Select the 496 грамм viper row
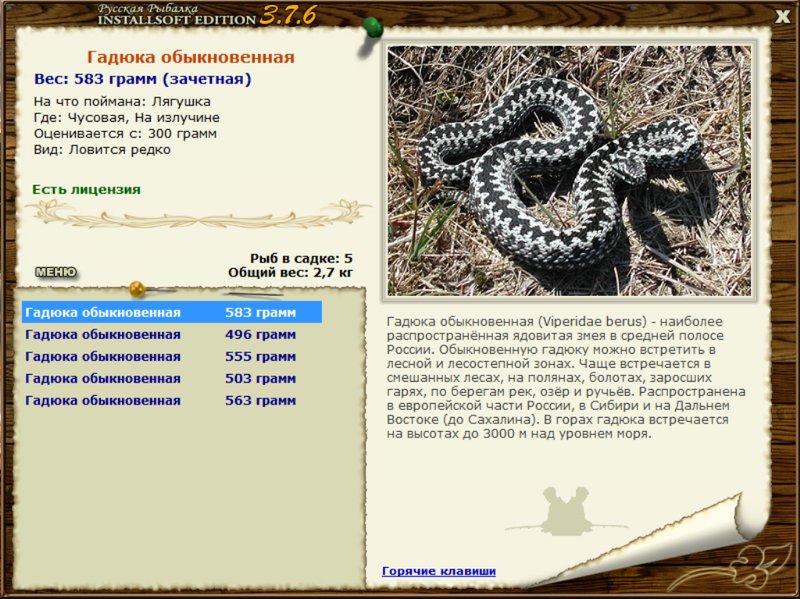Screen dimensions: 800x599 (x=172, y=334)
